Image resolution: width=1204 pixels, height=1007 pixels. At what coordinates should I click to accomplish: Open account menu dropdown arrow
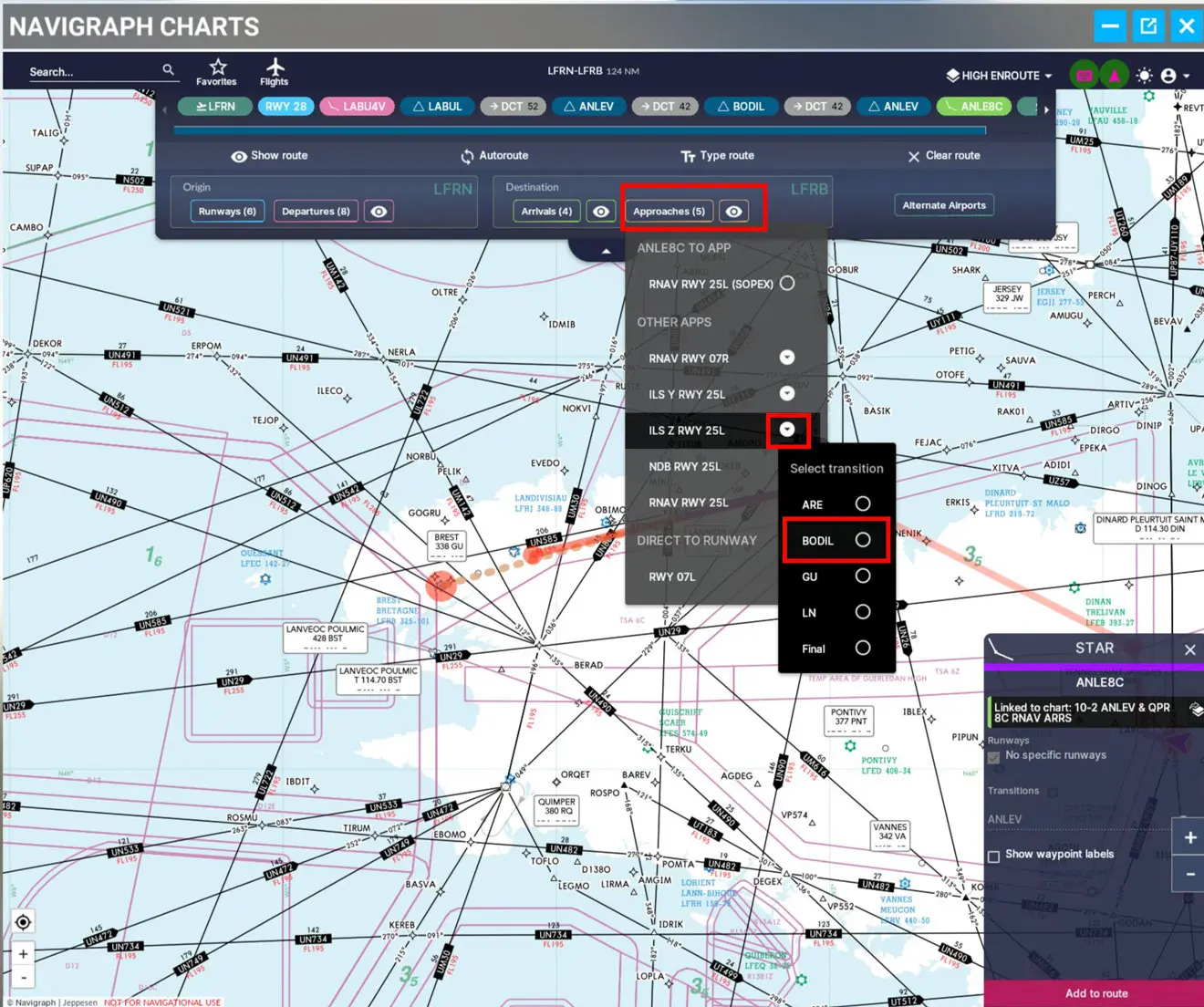point(1187,77)
